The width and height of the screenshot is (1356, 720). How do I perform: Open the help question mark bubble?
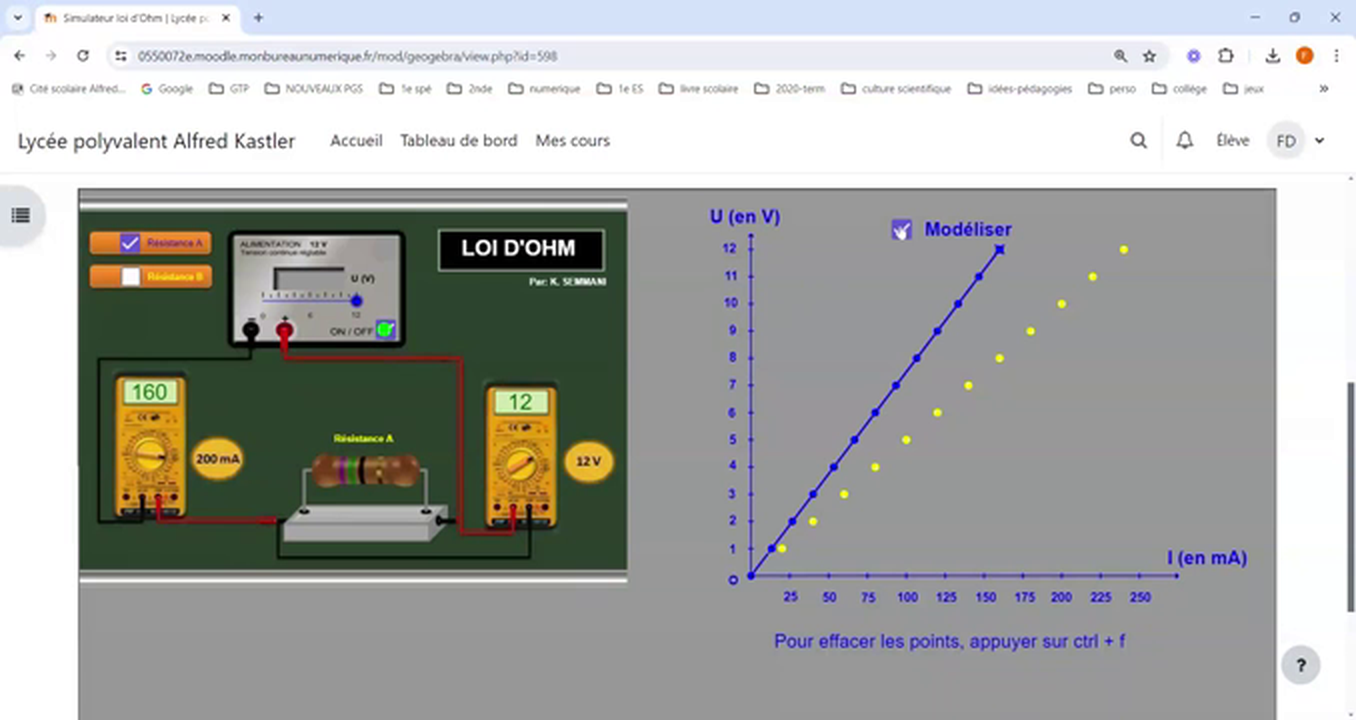[1300, 664]
